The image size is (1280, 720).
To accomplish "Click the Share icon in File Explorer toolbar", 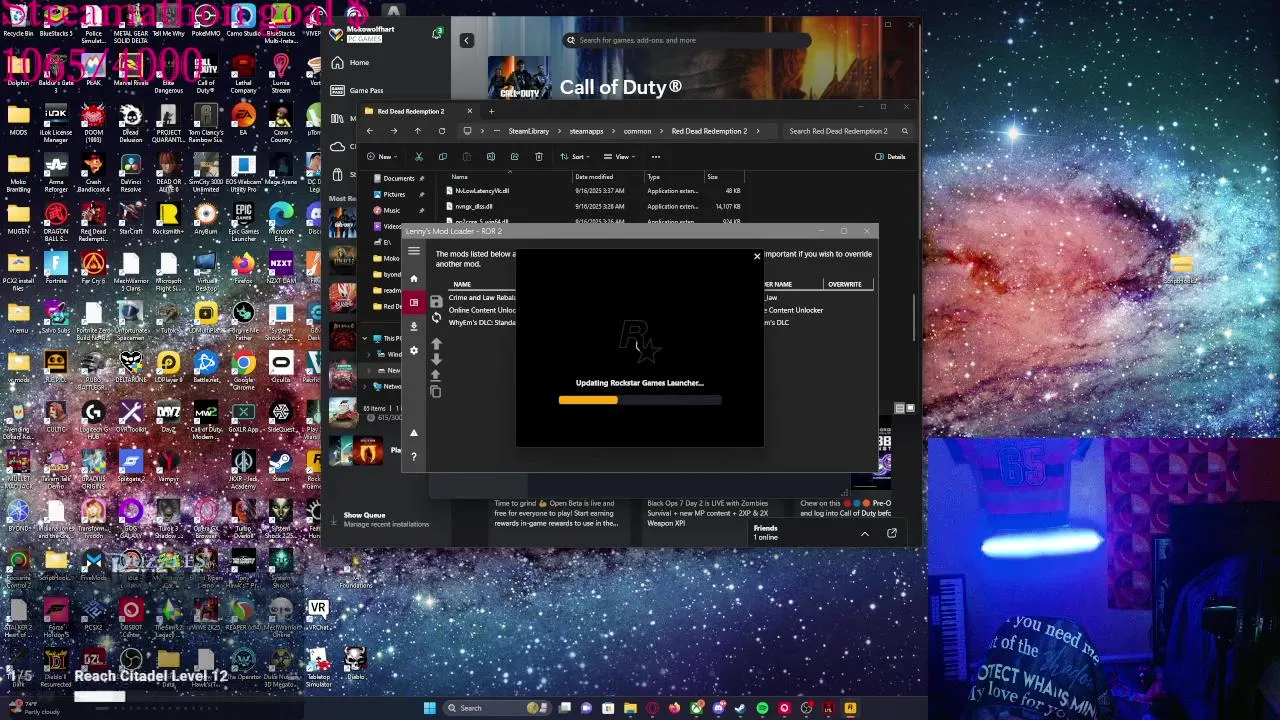I will [515, 156].
